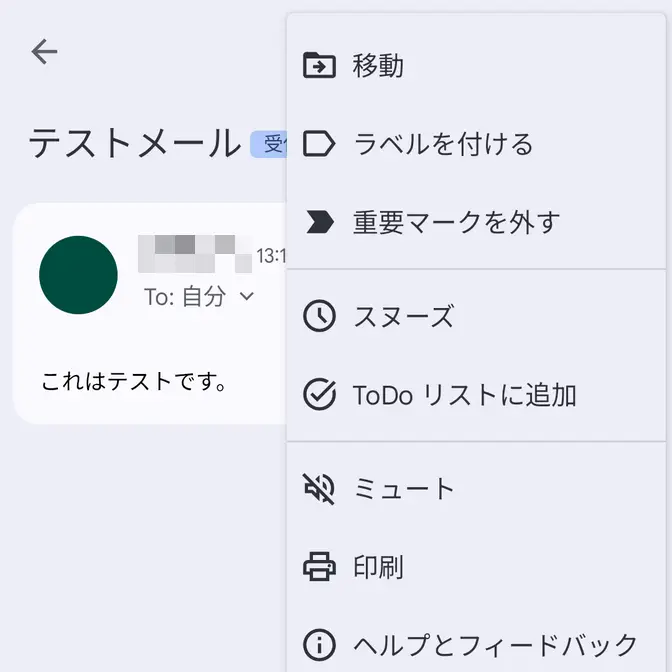This screenshot has height=672, width=672.
Task: Open ヘルプとフィードバック
Action: (495, 643)
